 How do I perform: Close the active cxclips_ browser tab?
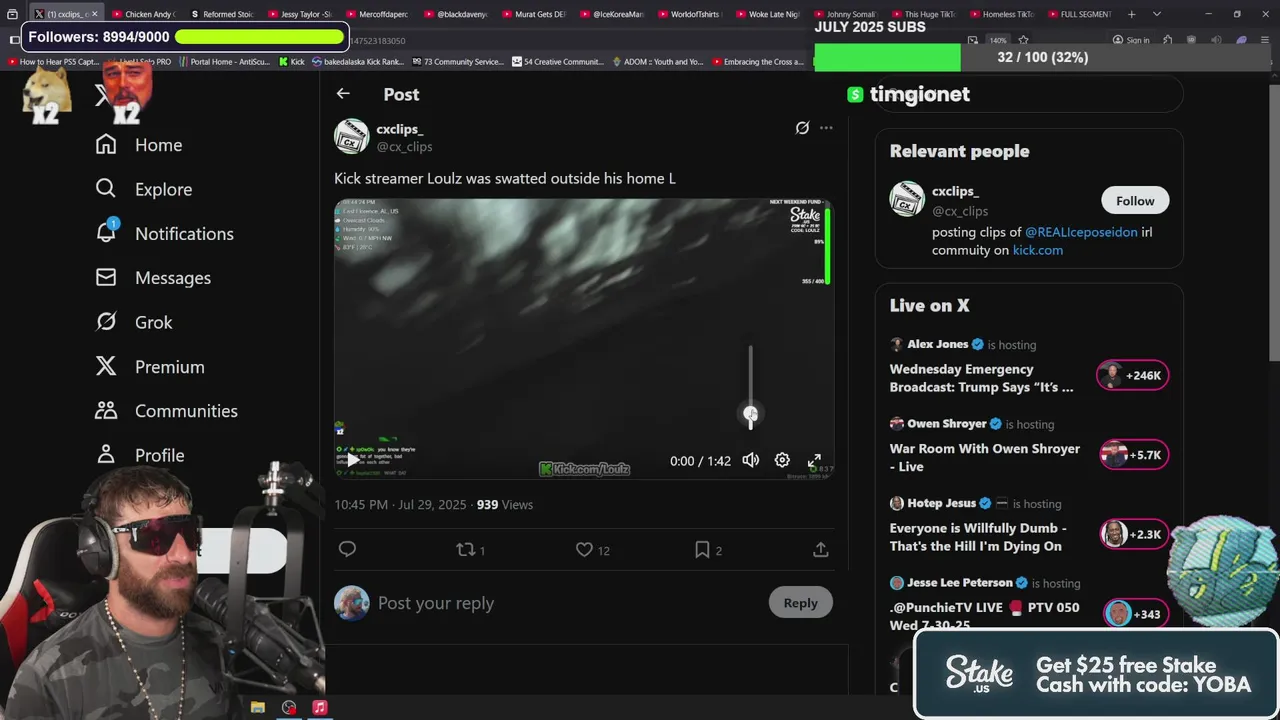pyautogui.click(x=97, y=14)
